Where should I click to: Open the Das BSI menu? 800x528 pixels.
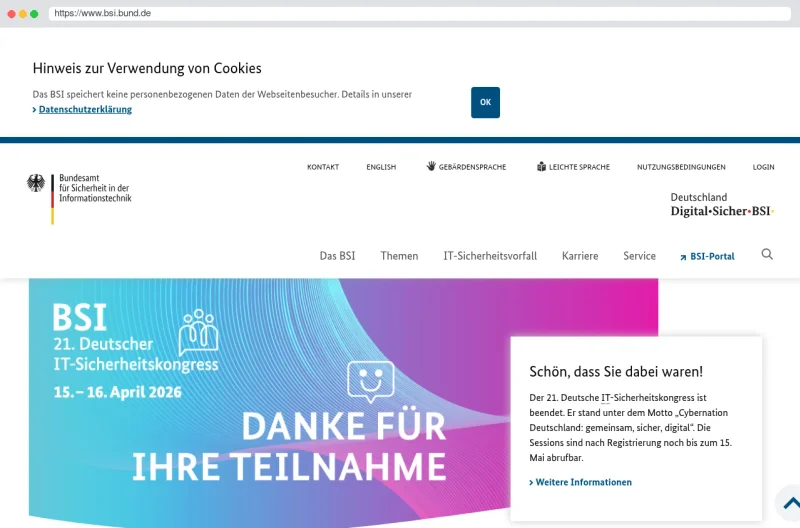click(337, 256)
